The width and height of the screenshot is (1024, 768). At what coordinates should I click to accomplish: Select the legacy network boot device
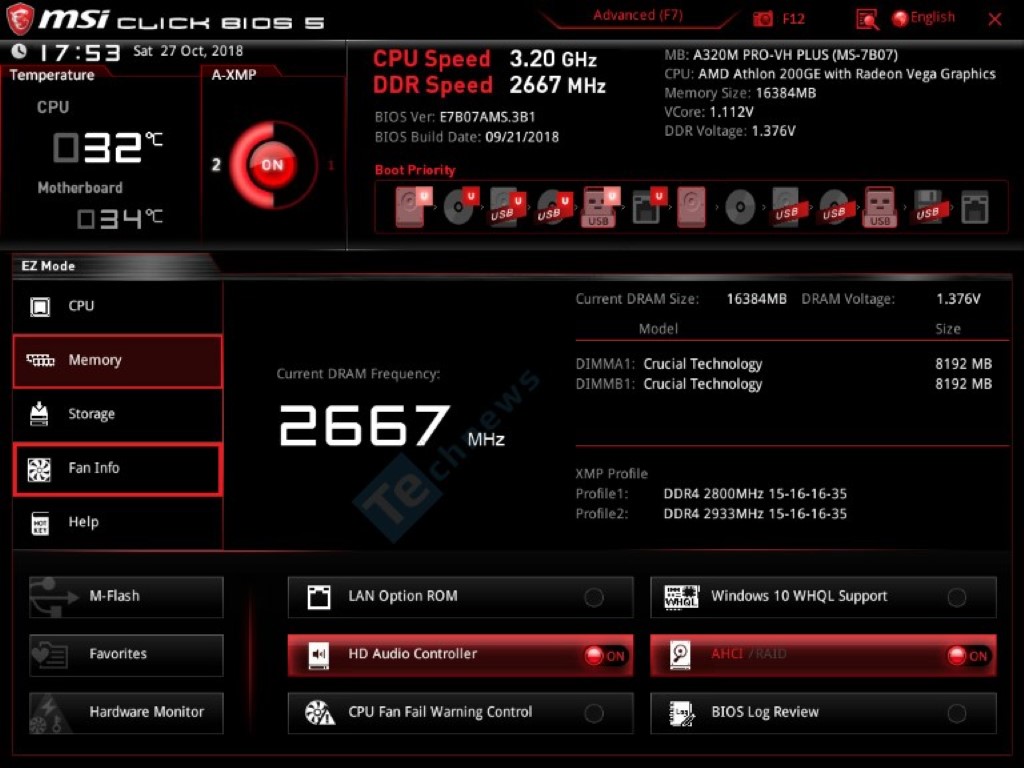(975, 208)
